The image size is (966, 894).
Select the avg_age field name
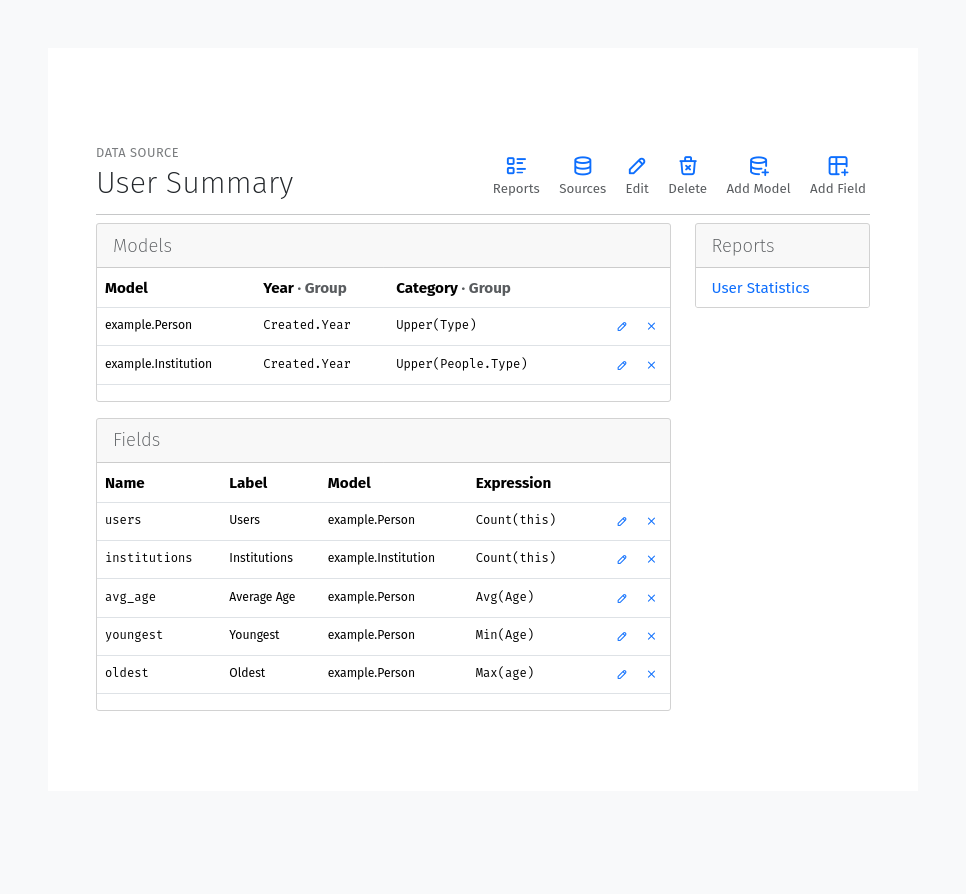click(x=130, y=597)
